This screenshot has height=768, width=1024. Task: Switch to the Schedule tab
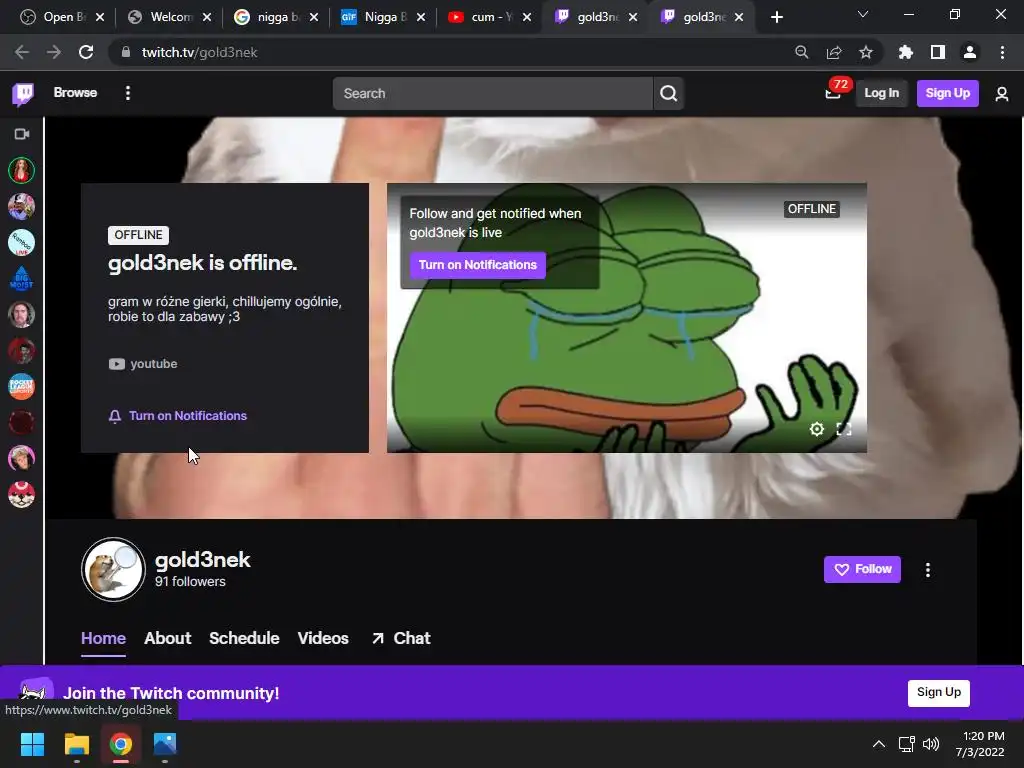click(x=244, y=638)
